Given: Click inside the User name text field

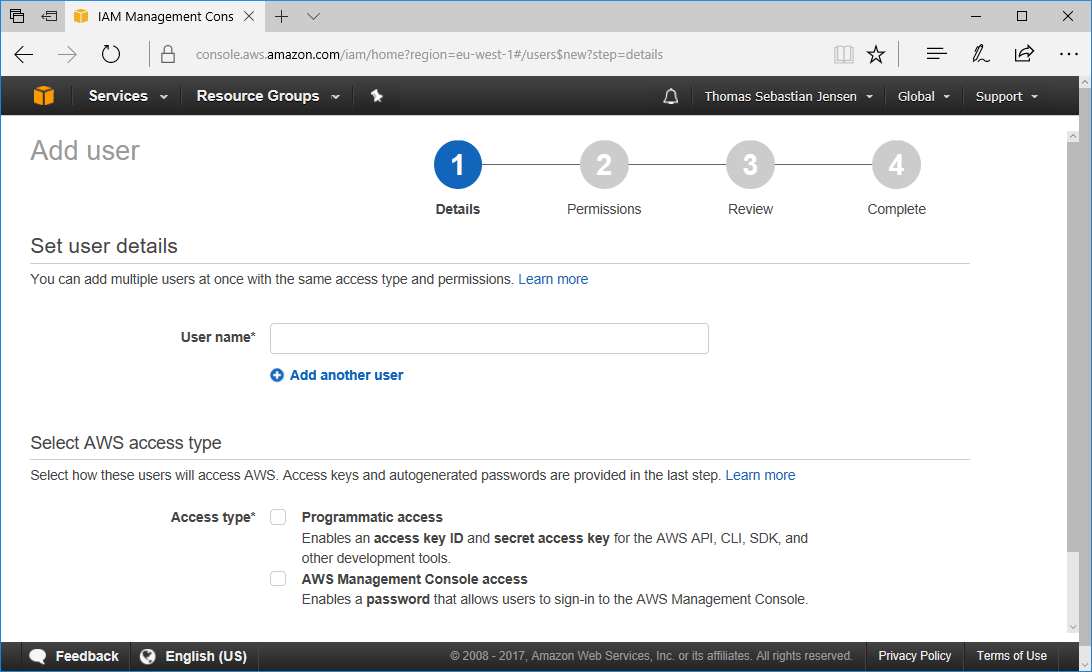Looking at the screenshot, I should click(x=489, y=338).
